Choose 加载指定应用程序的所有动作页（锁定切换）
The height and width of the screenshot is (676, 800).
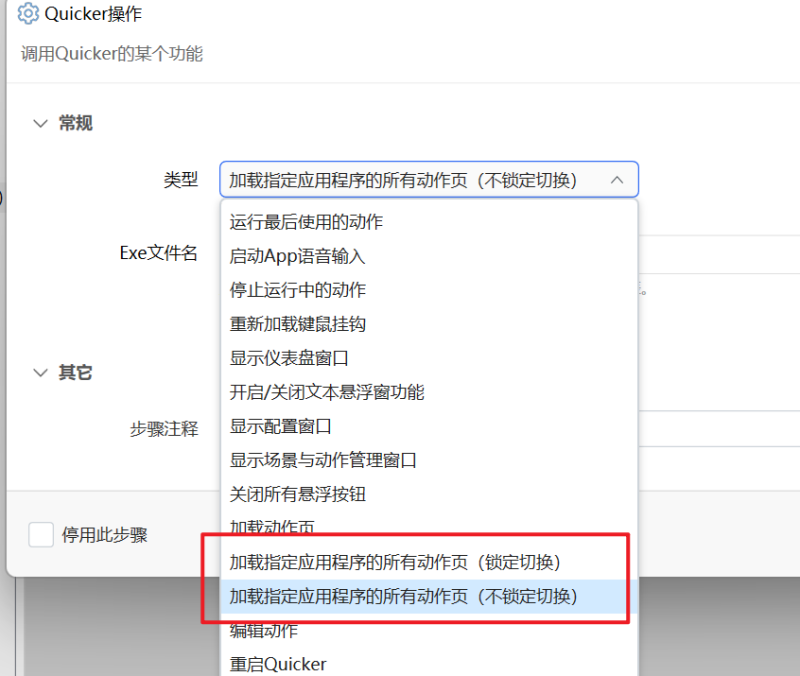click(429, 562)
